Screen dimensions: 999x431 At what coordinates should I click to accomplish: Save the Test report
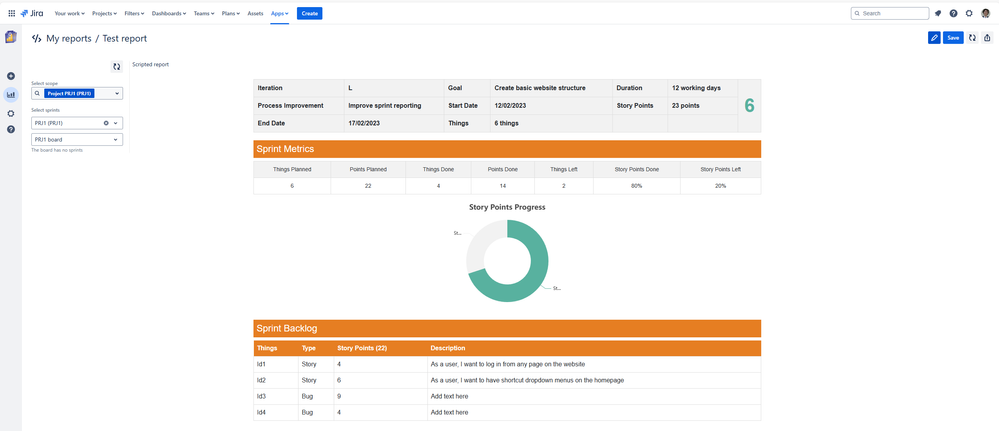tap(953, 38)
